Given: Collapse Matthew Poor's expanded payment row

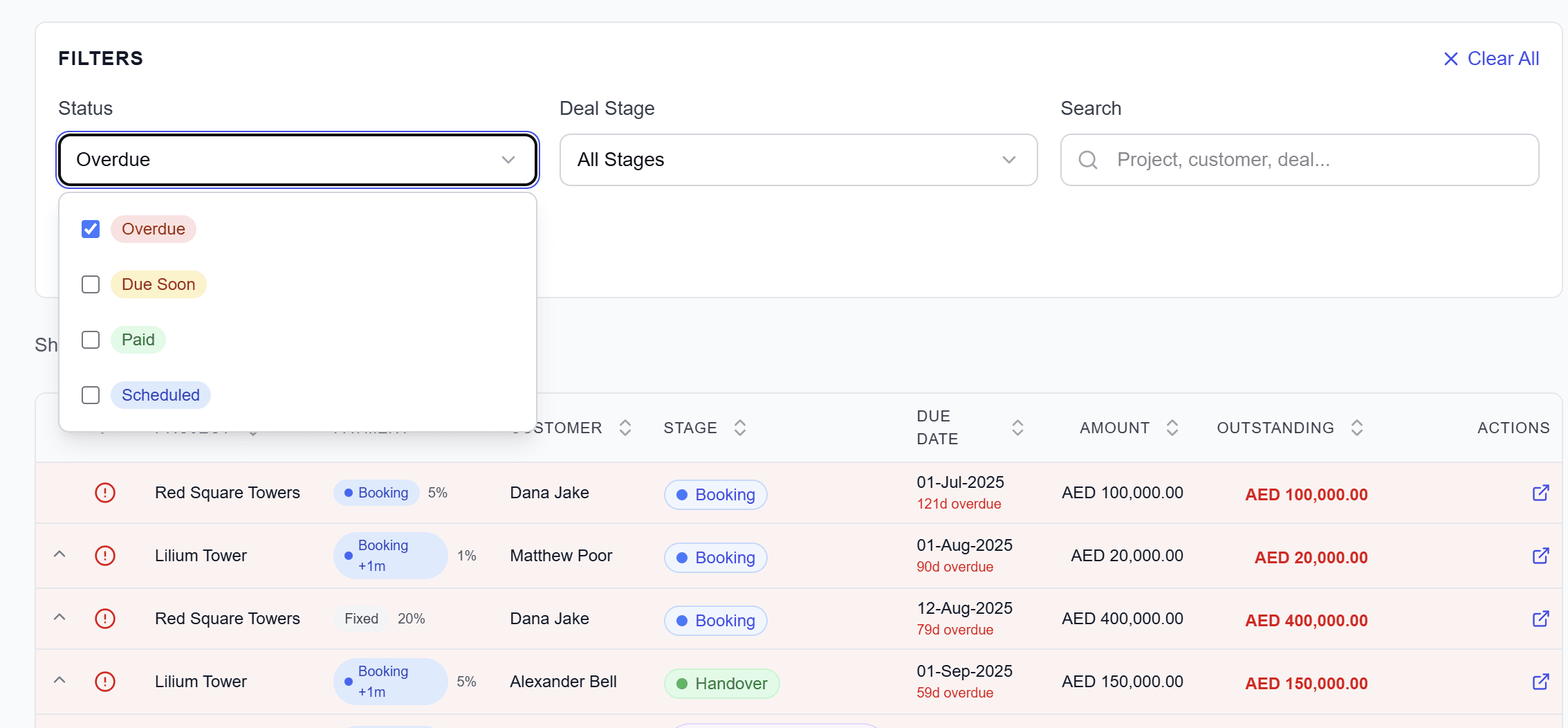Looking at the screenshot, I should 59,555.
